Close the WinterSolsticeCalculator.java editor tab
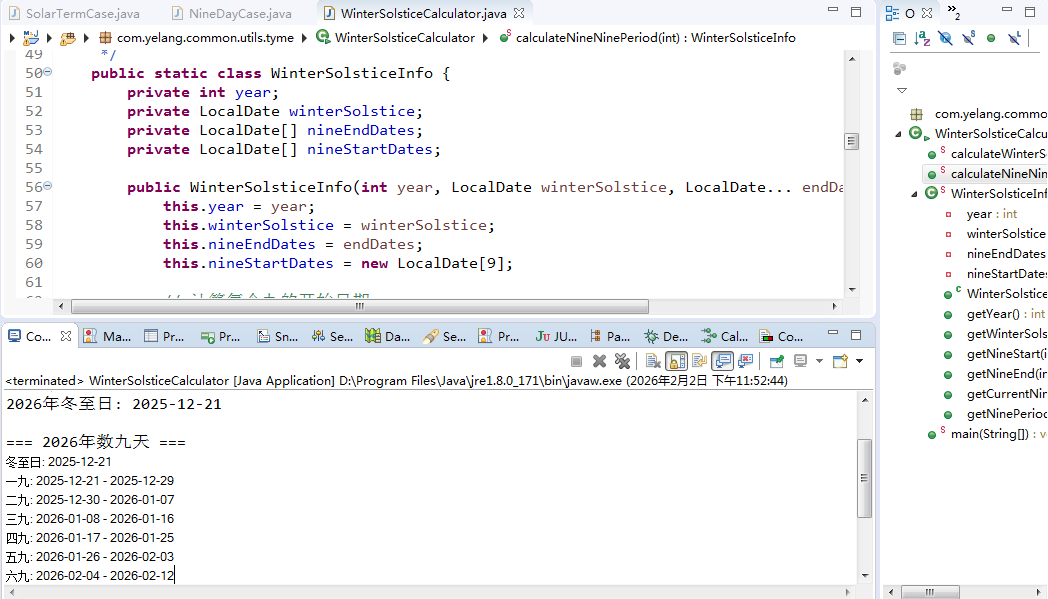 (519, 13)
